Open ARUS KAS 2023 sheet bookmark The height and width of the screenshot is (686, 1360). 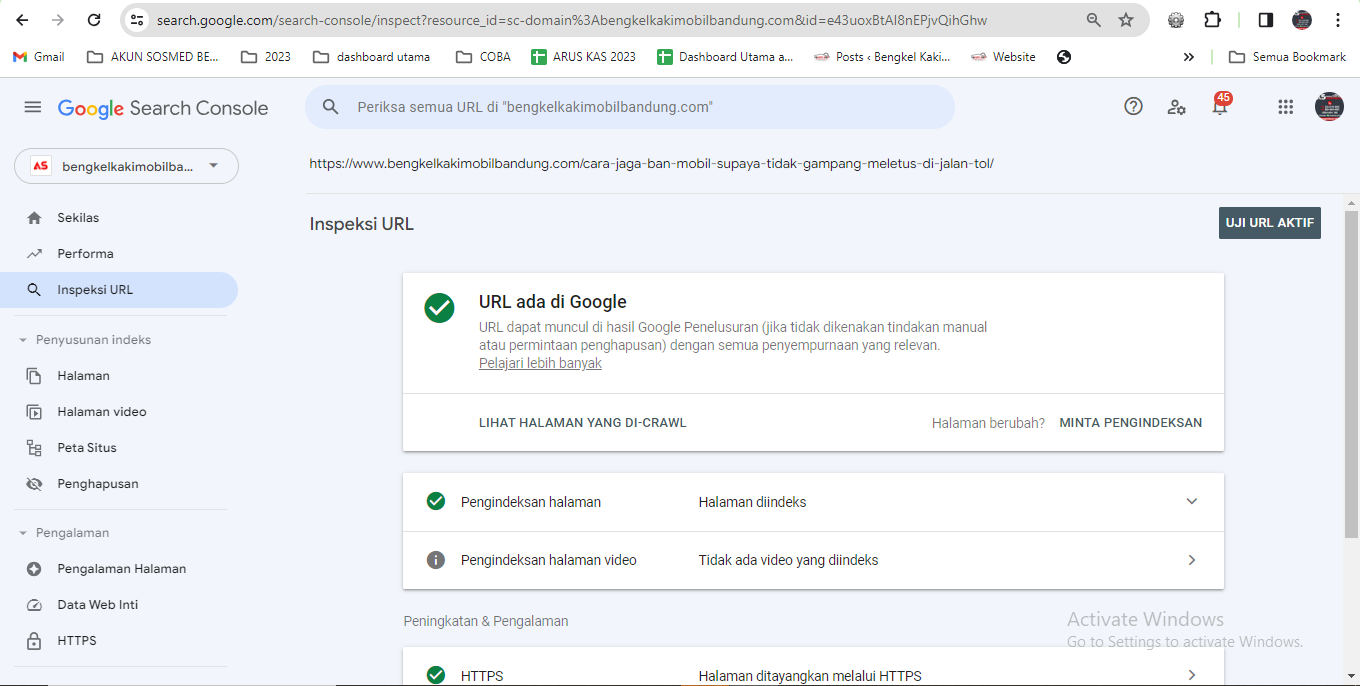coord(583,57)
